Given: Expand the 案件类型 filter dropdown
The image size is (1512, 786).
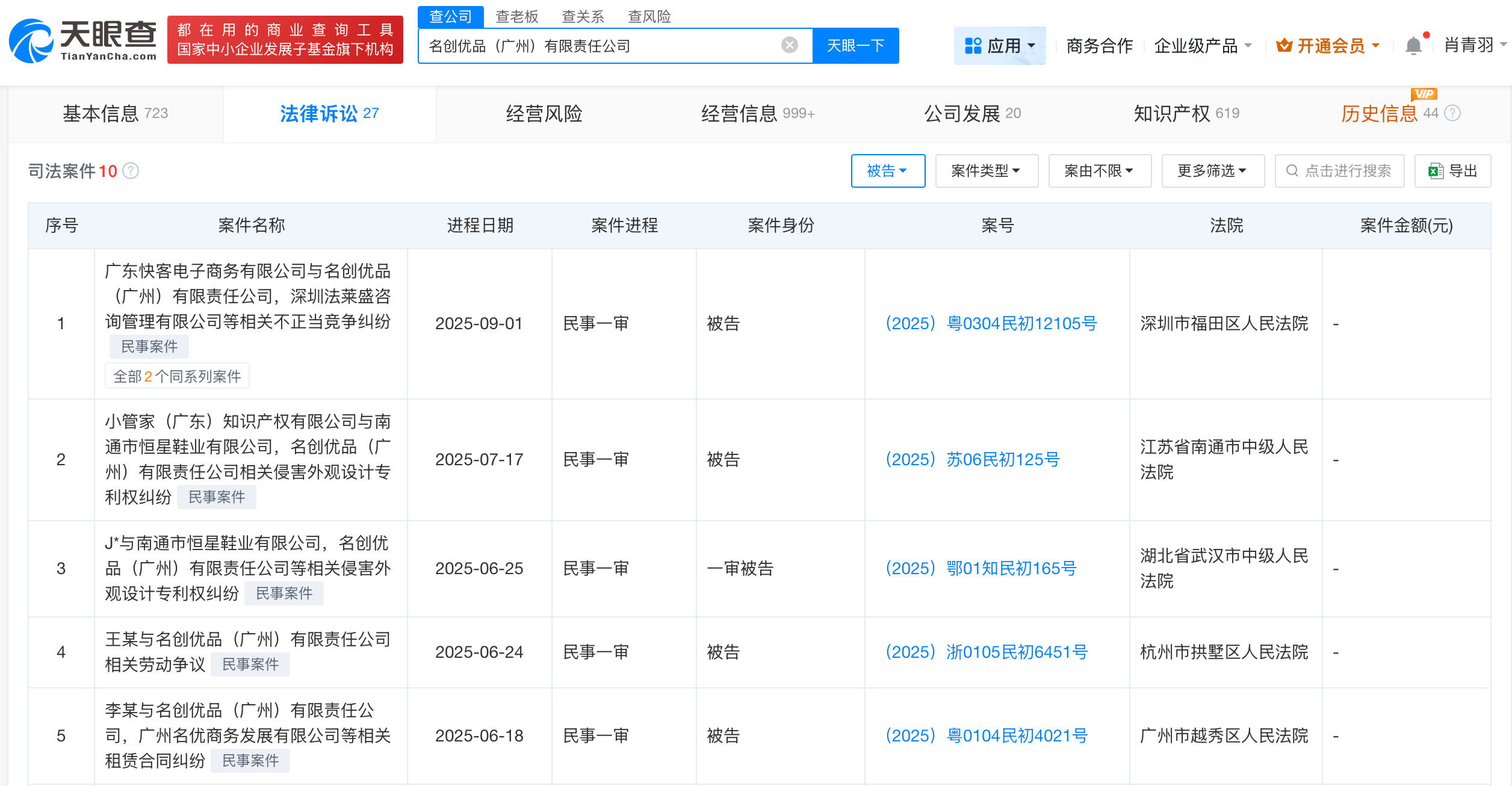Looking at the screenshot, I should (x=987, y=171).
